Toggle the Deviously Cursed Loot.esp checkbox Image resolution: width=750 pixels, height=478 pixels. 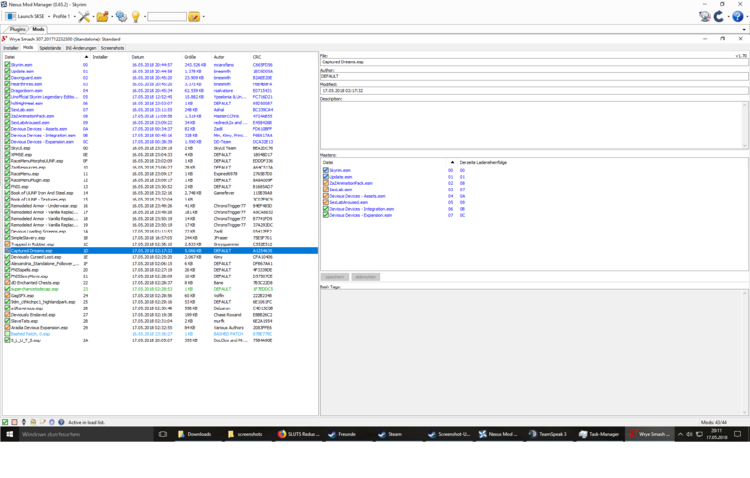[7, 257]
